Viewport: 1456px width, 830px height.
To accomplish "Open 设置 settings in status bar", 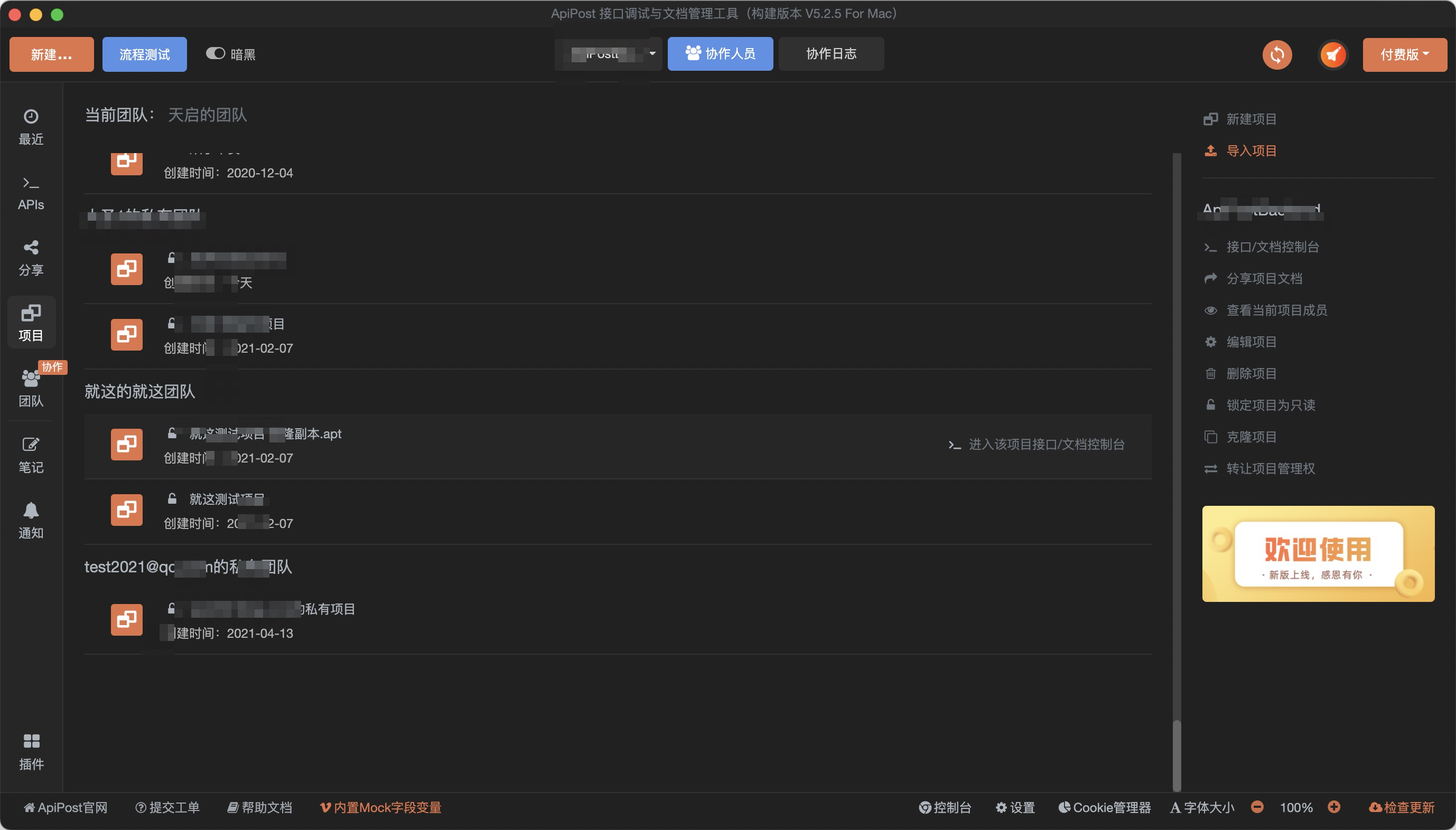I will pyautogui.click(x=1015, y=807).
